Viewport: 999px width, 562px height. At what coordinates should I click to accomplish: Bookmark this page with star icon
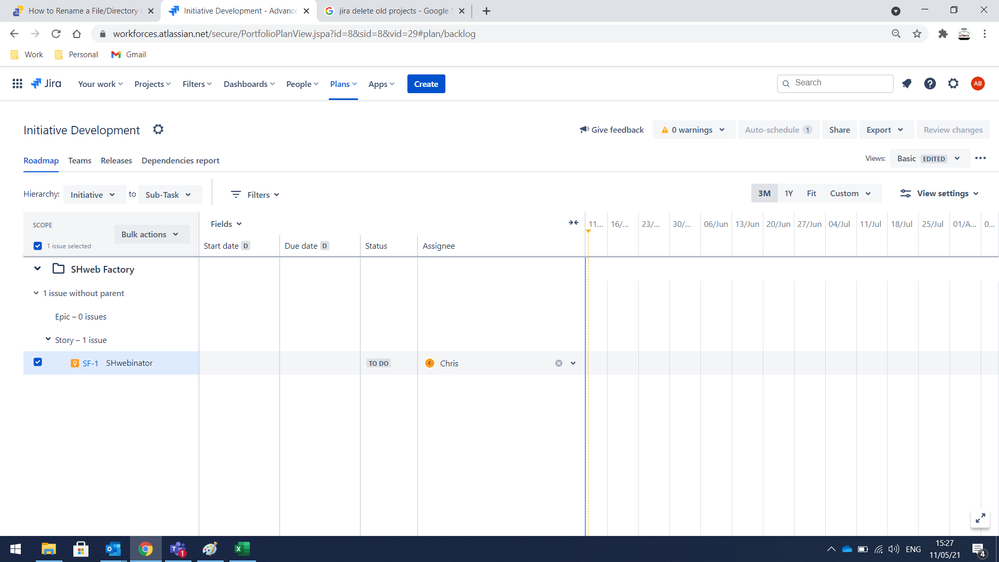pyautogui.click(x=917, y=34)
